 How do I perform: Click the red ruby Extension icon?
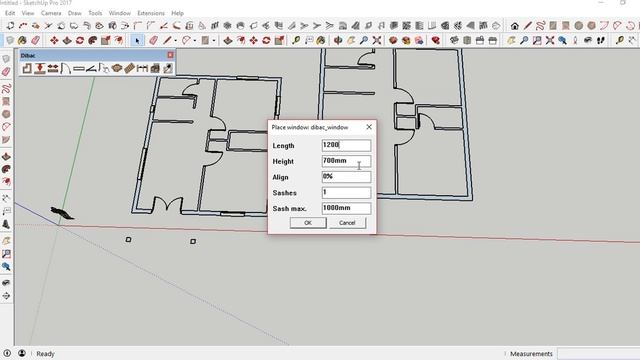click(436, 40)
